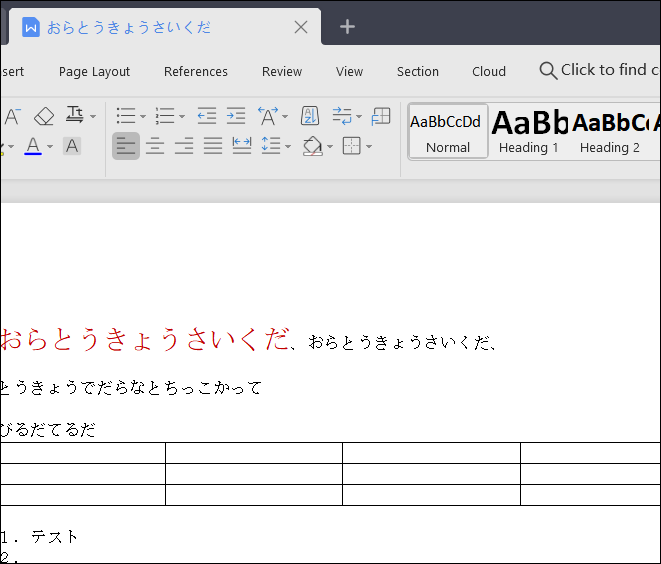Image resolution: width=661 pixels, height=564 pixels.
Task: Click the Asian layout character scaling icon
Action: click(268, 116)
